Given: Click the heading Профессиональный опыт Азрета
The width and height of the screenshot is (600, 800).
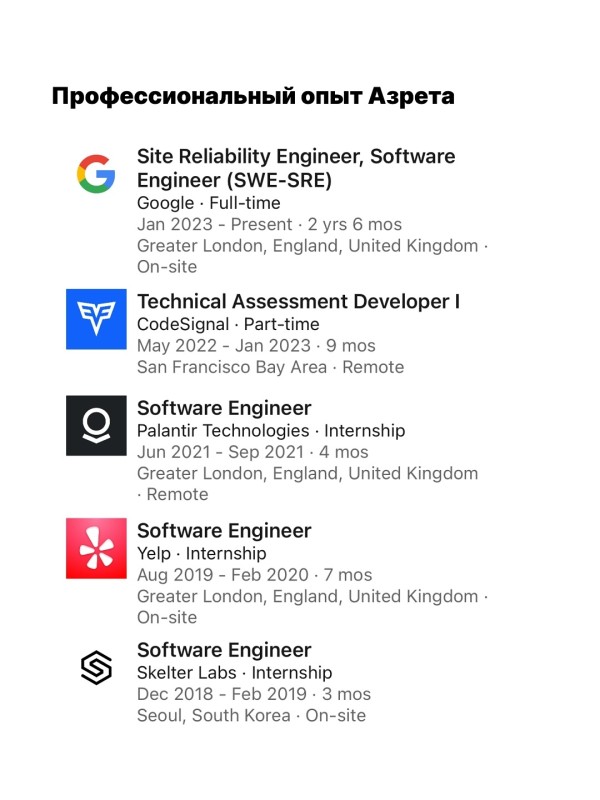Looking at the screenshot, I should point(253,96).
